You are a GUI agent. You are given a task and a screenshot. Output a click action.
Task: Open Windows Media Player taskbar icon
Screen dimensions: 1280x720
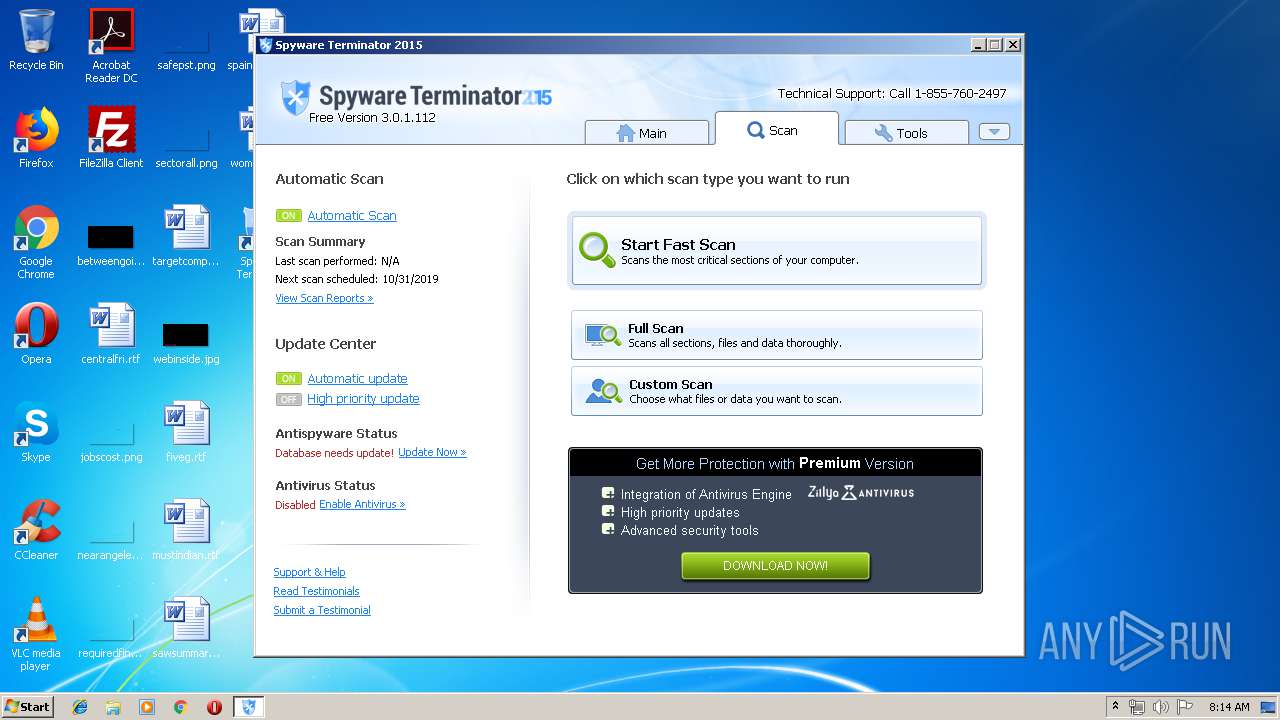[147, 707]
